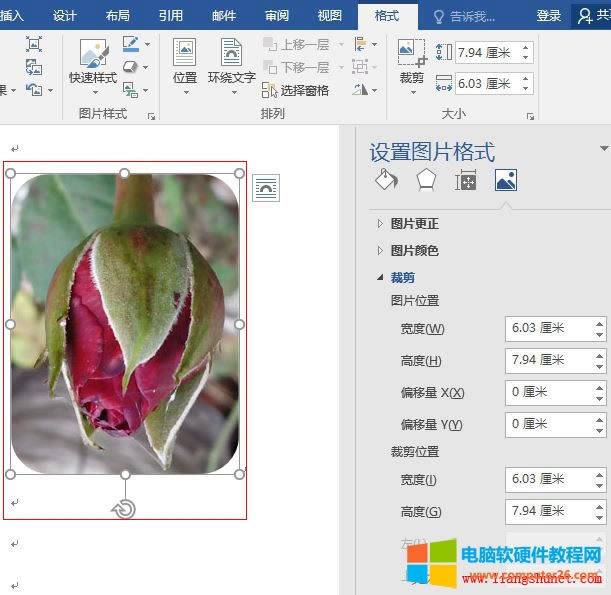Open the format pane options dropdown arrow
This screenshot has width=611, height=595.
click(x=603, y=149)
